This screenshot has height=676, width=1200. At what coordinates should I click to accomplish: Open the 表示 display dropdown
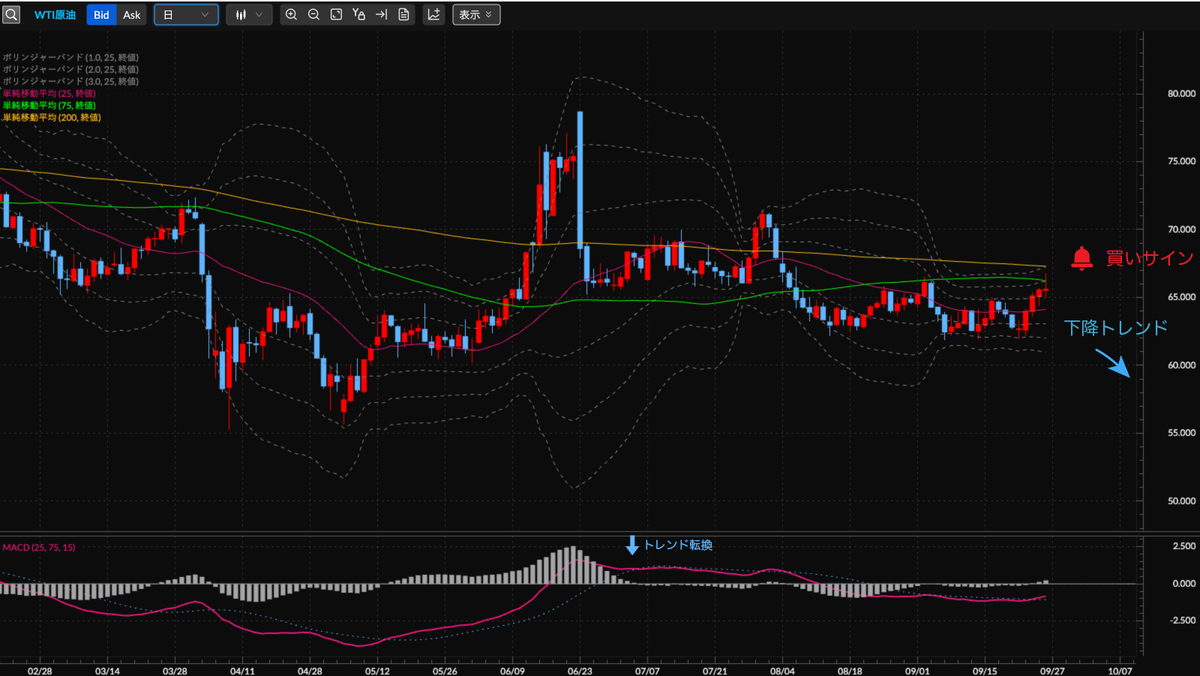(476, 15)
